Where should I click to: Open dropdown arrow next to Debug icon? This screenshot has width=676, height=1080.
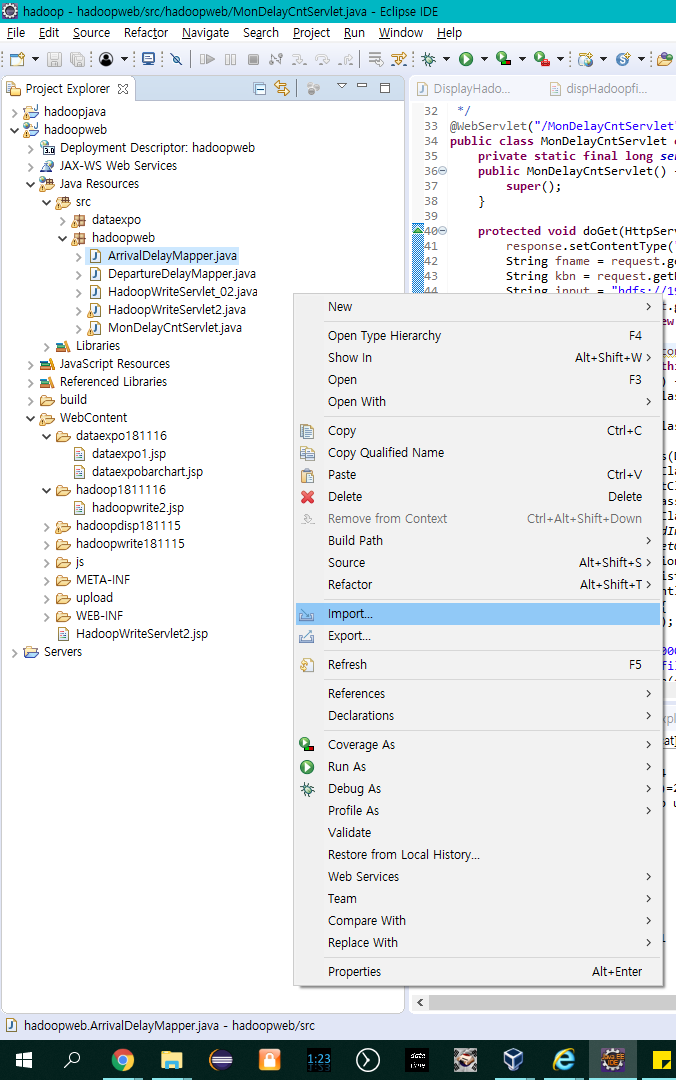pyautogui.click(x=446, y=59)
